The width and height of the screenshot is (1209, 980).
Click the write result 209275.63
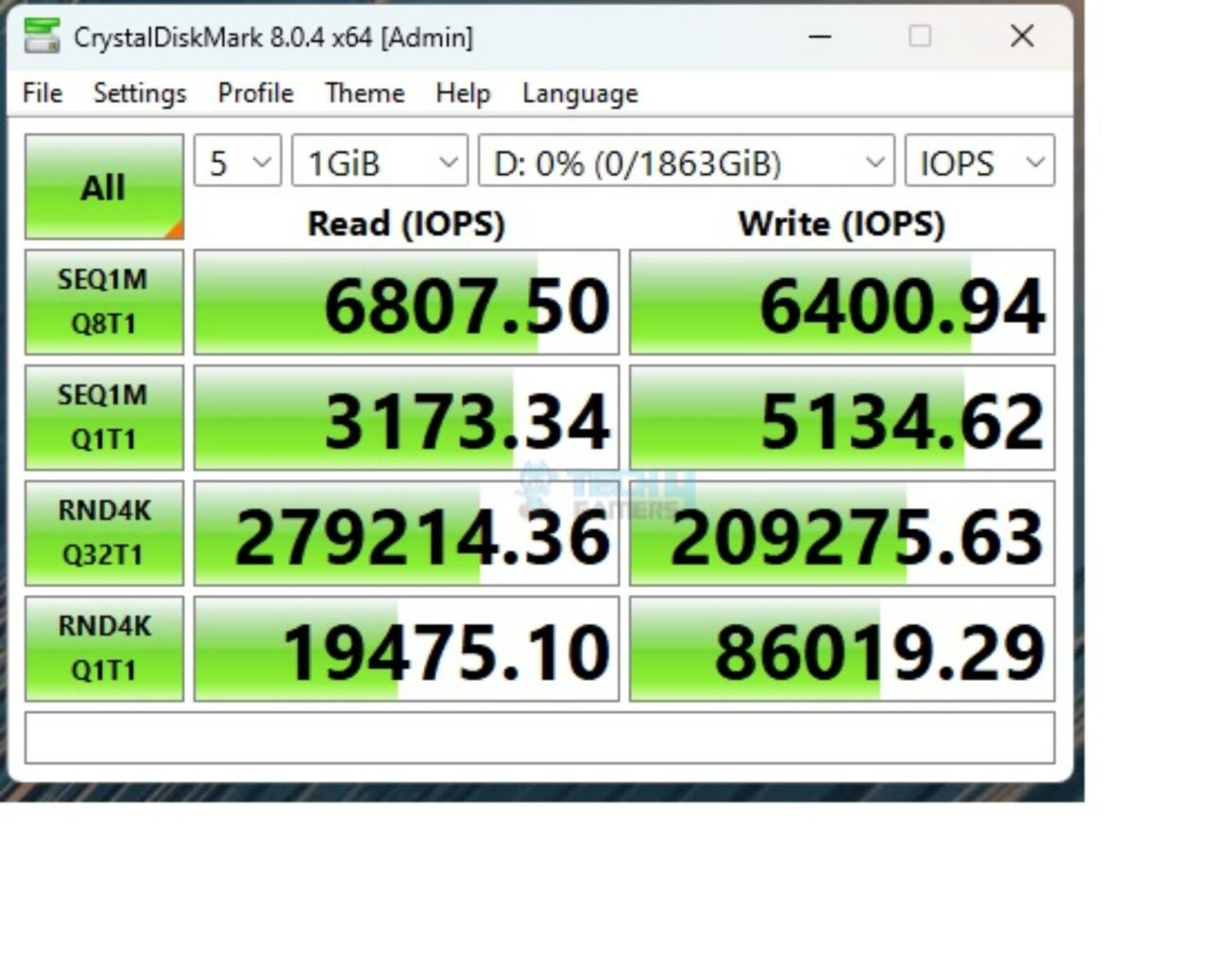(x=842, y=532)
